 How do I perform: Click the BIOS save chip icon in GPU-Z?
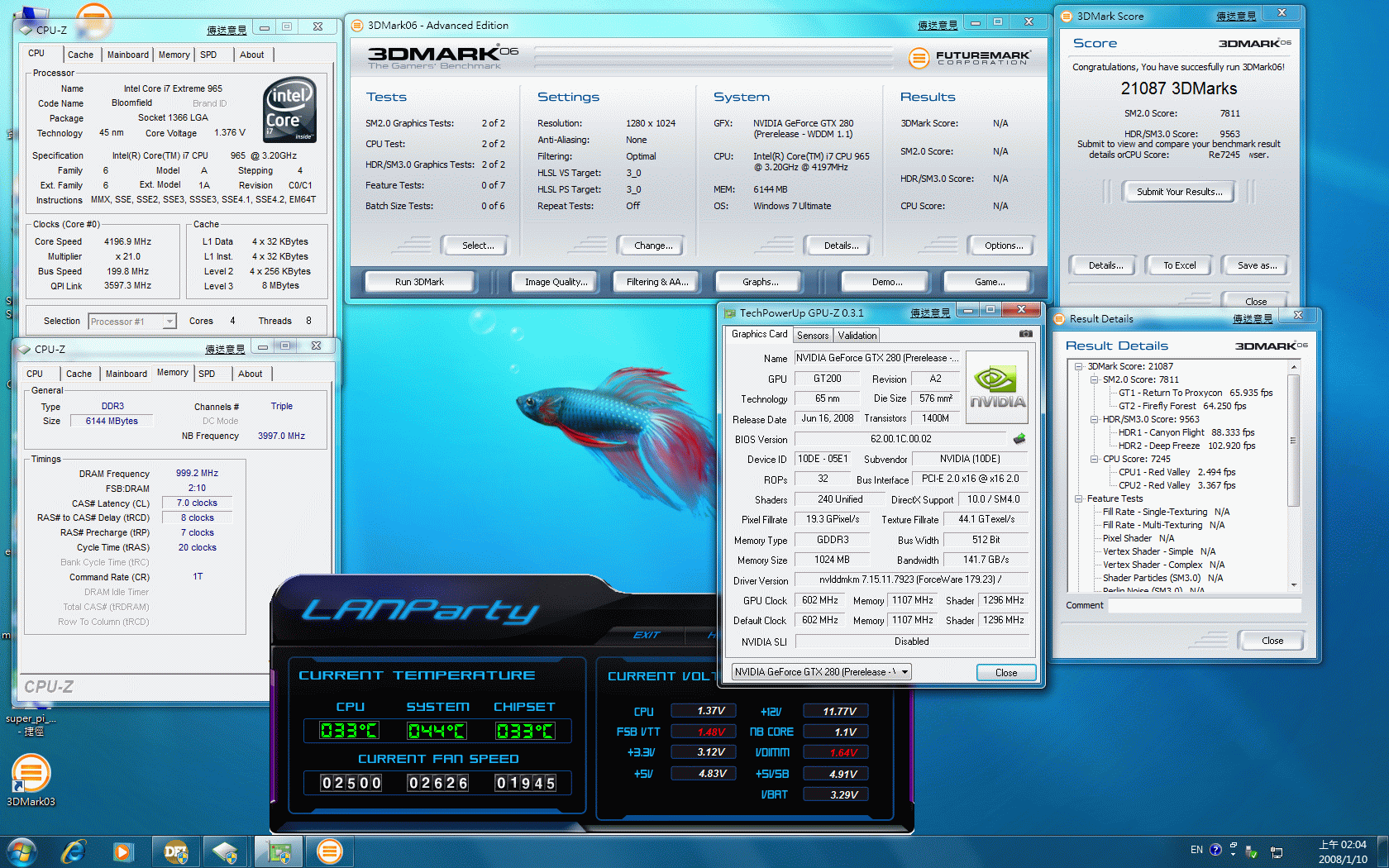pyautogui.click(x=1019, y=439)
